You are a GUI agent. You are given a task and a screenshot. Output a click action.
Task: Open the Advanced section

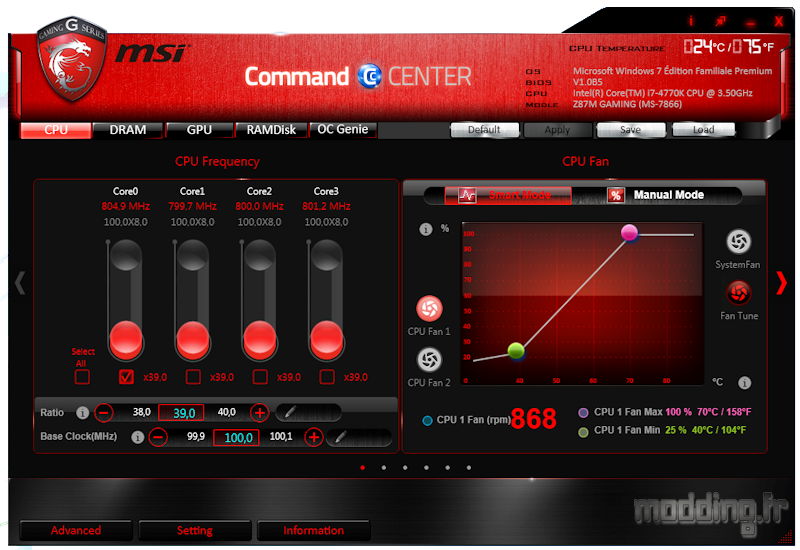76,531
